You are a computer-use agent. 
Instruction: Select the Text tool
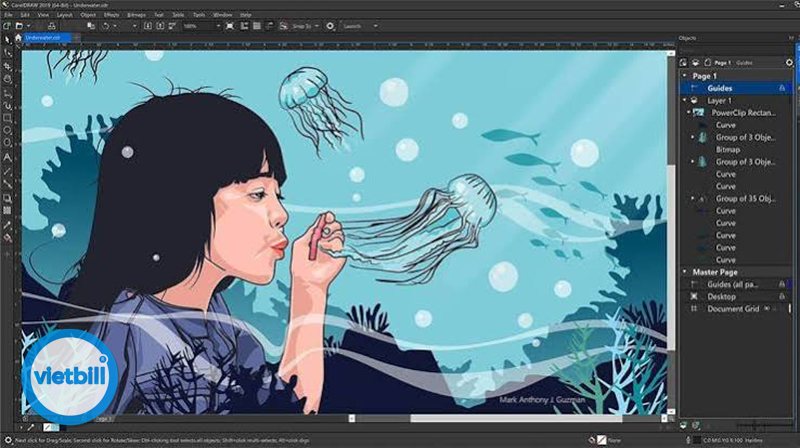pyautogui.click(x=7, y=158)
